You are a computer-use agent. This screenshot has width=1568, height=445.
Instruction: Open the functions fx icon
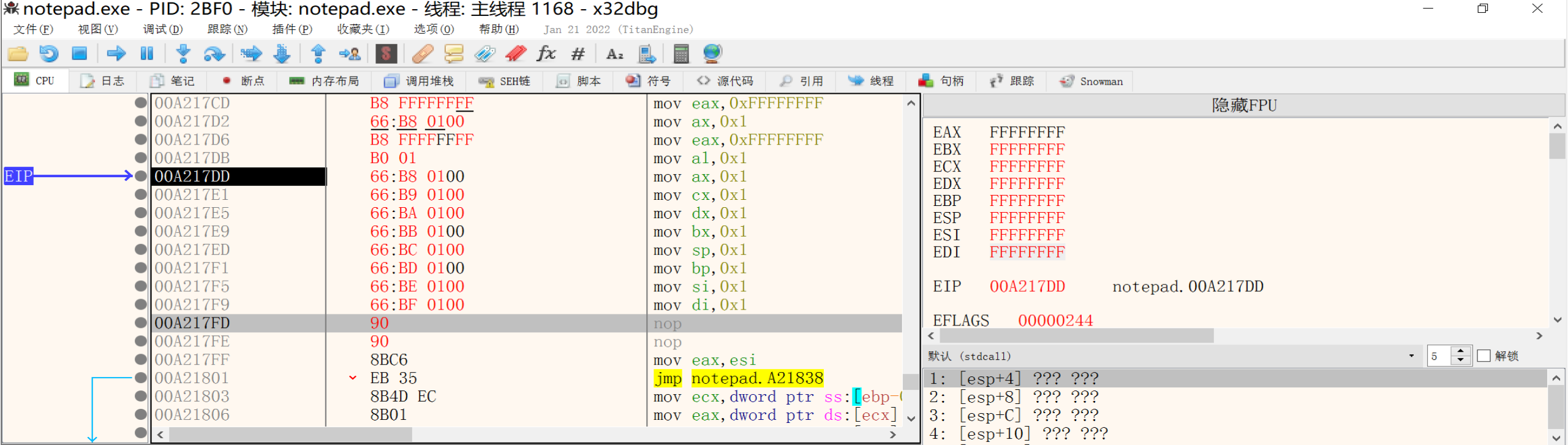coord(546,54)
